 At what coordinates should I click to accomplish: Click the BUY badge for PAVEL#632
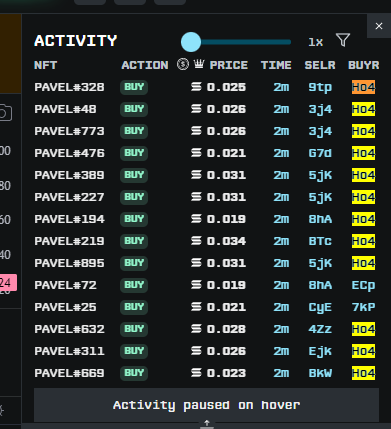[x=134, y=329]
